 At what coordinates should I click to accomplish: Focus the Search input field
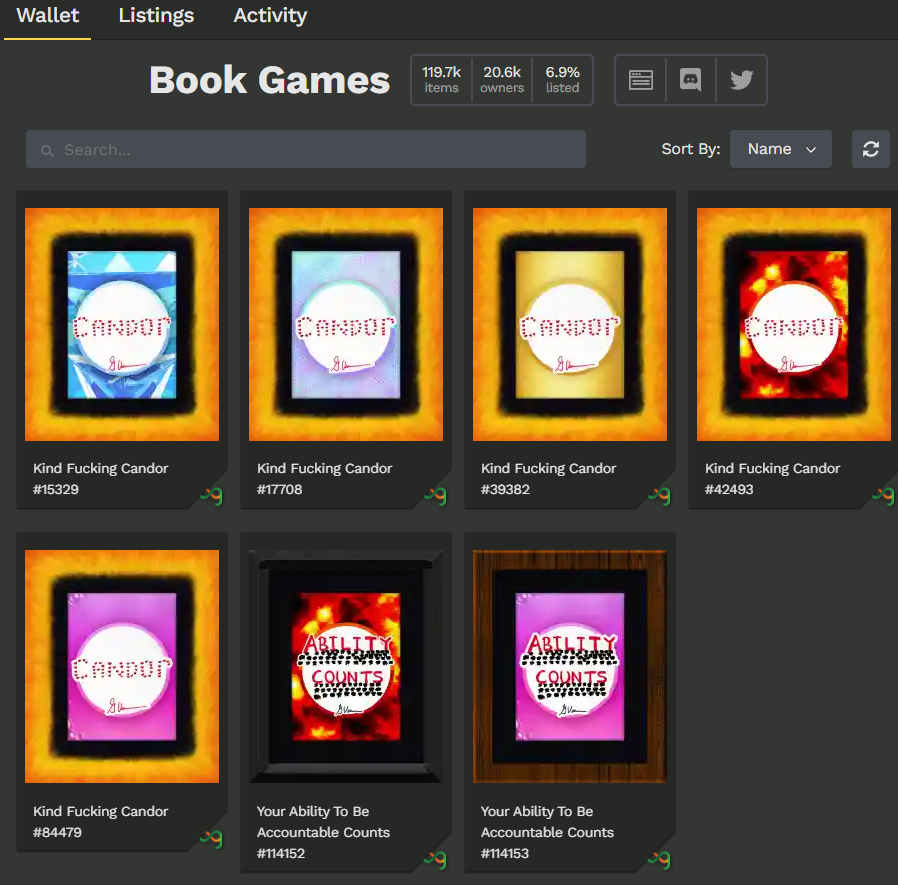[306, 149]
